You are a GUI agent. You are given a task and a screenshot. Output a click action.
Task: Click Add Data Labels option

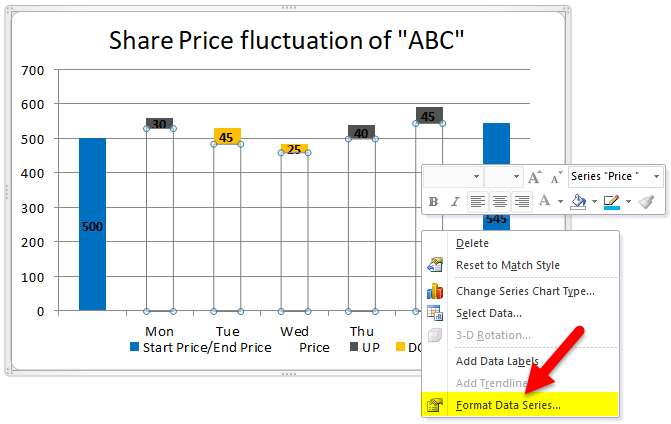pos(497,361)
